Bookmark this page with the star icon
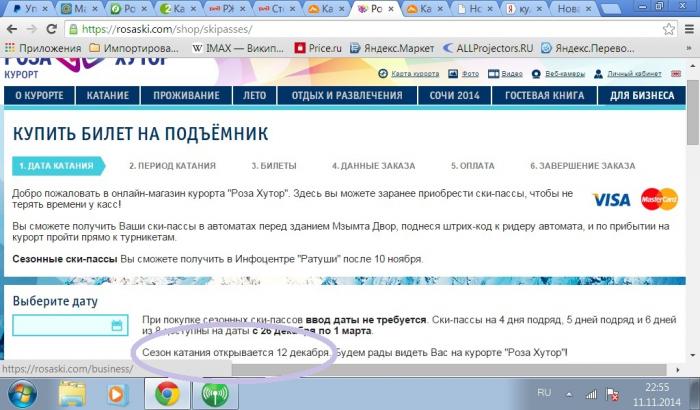The width and height of the screenshot is (700, 410). [668, 29]
